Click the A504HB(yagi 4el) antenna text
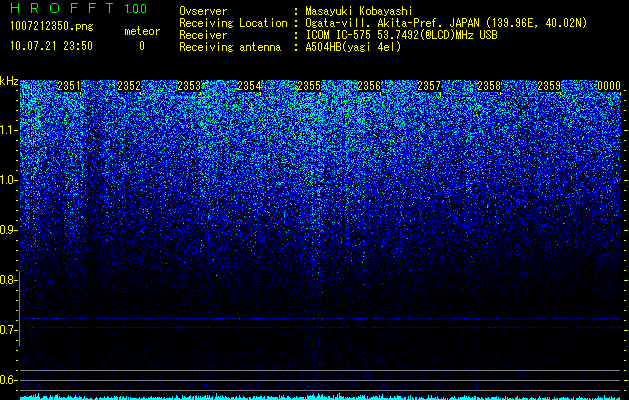This screenshot has width=629, height=400. click(353, 47)
